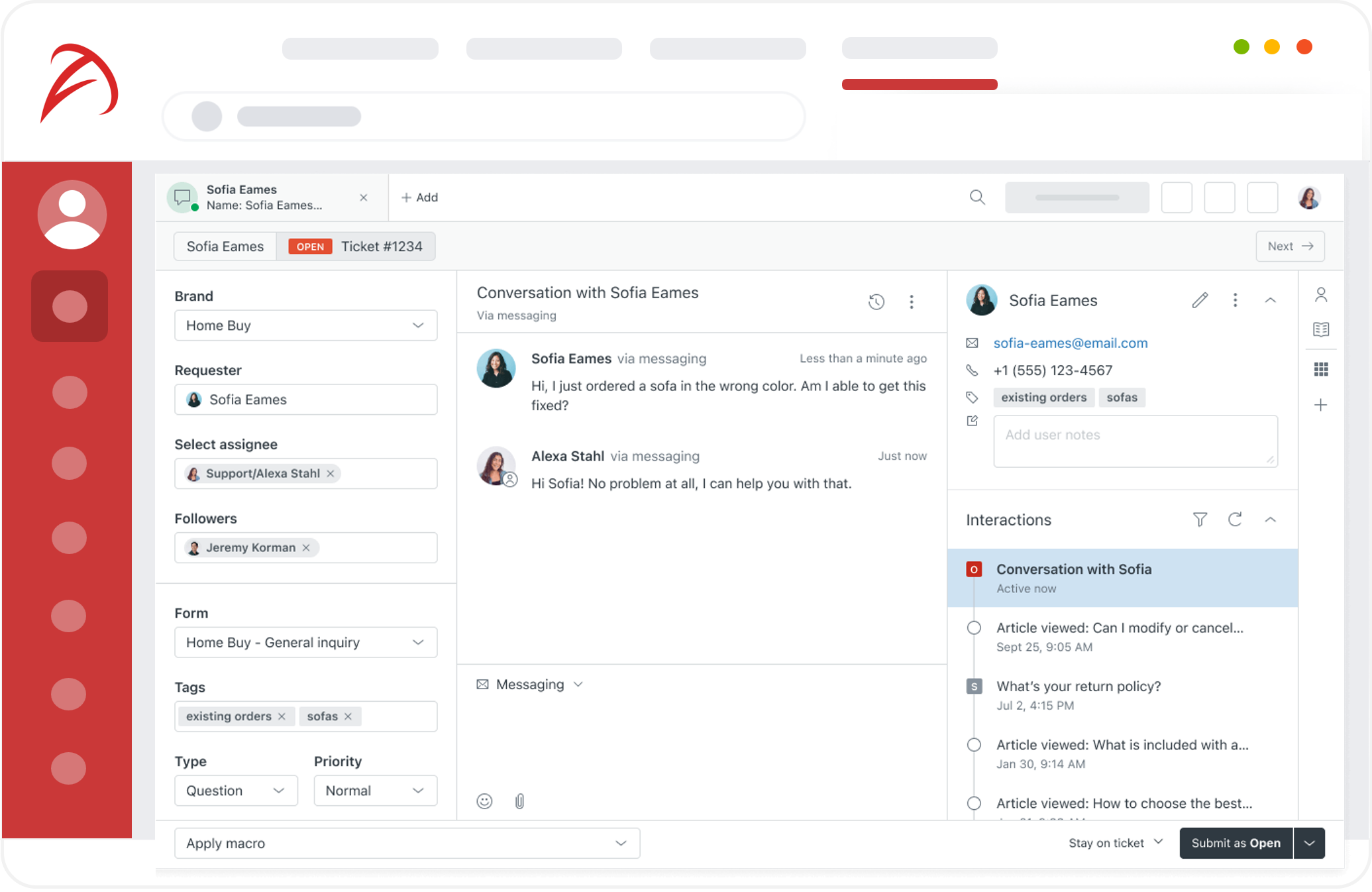Screen dimensions: 1372x892
Task: Open the user profile icon in right rail
Action: point(1321,294)
